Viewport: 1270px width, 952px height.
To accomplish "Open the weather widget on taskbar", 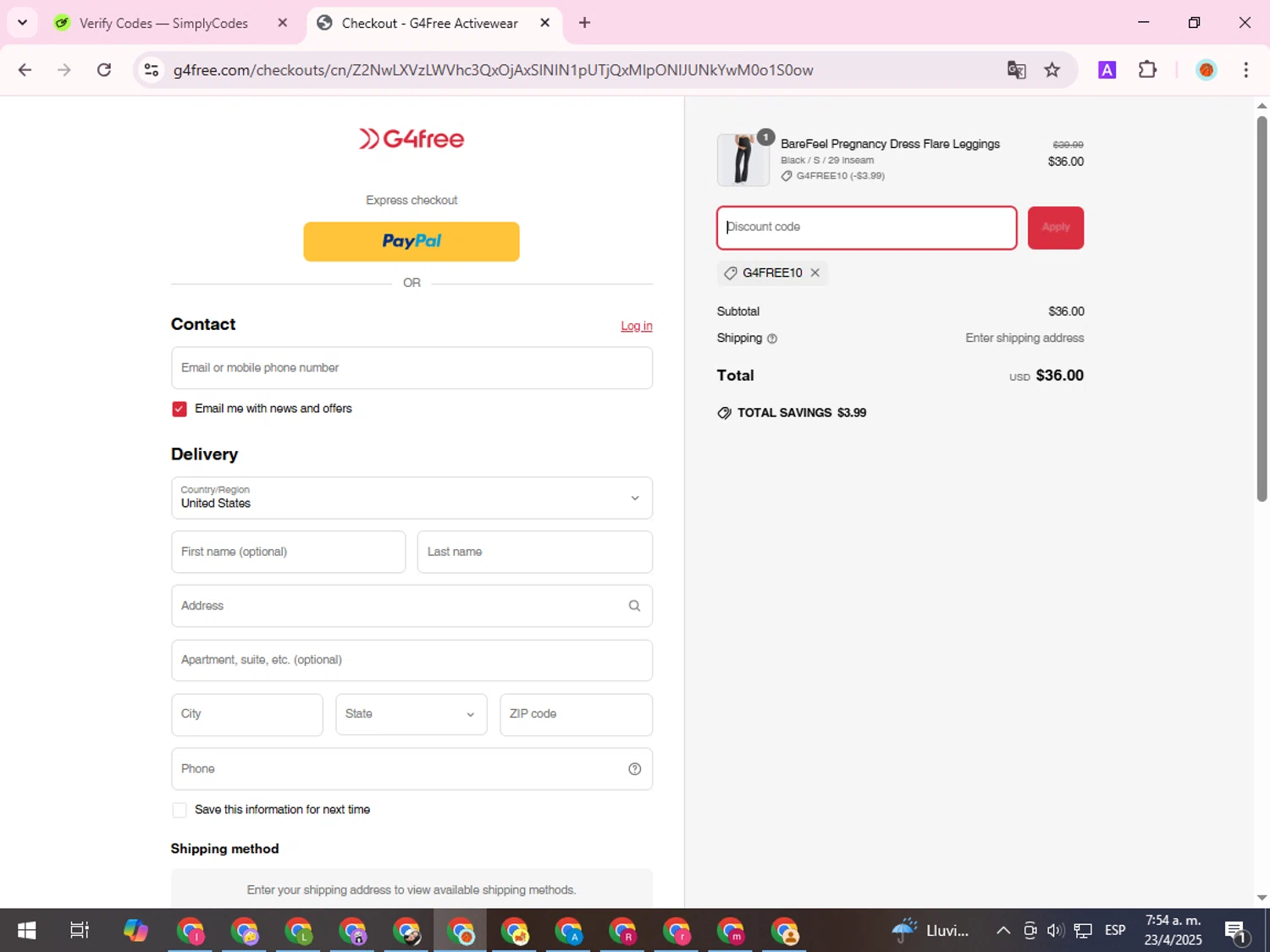I will 930,931.
